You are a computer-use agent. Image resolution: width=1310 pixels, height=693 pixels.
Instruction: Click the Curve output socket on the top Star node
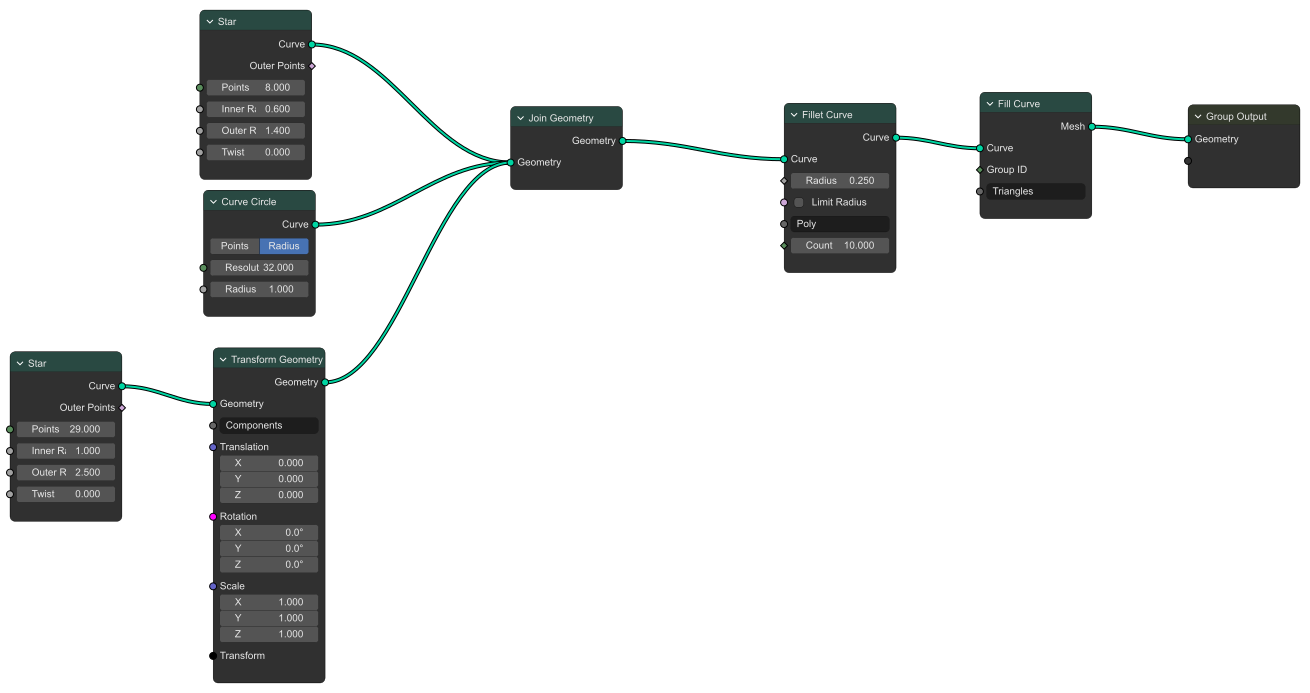click(313, 44)
